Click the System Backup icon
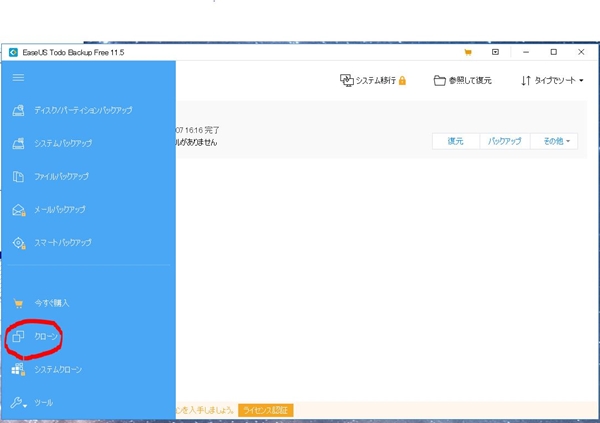This screenshot has width=600, height=423. [18, 143]
